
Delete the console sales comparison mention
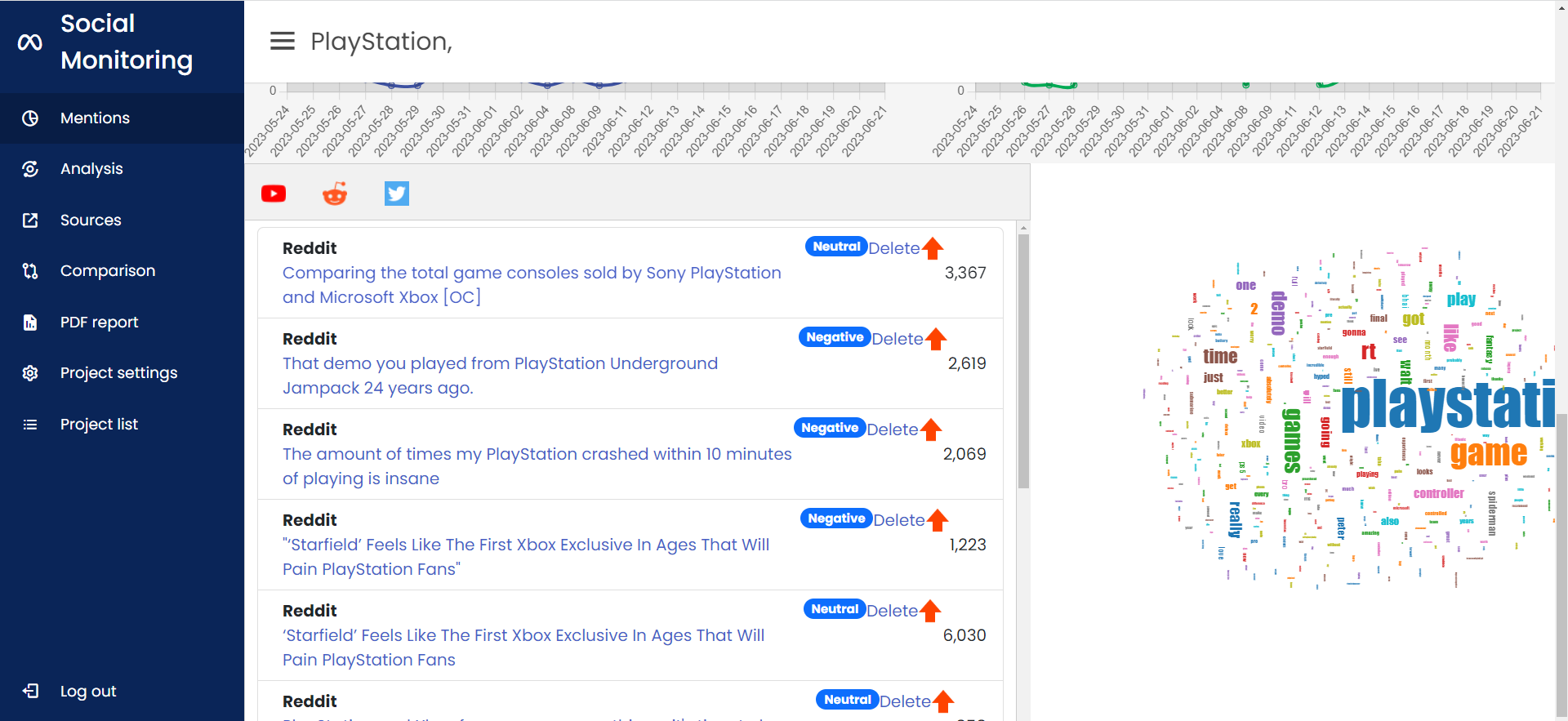tap(893, 248)
